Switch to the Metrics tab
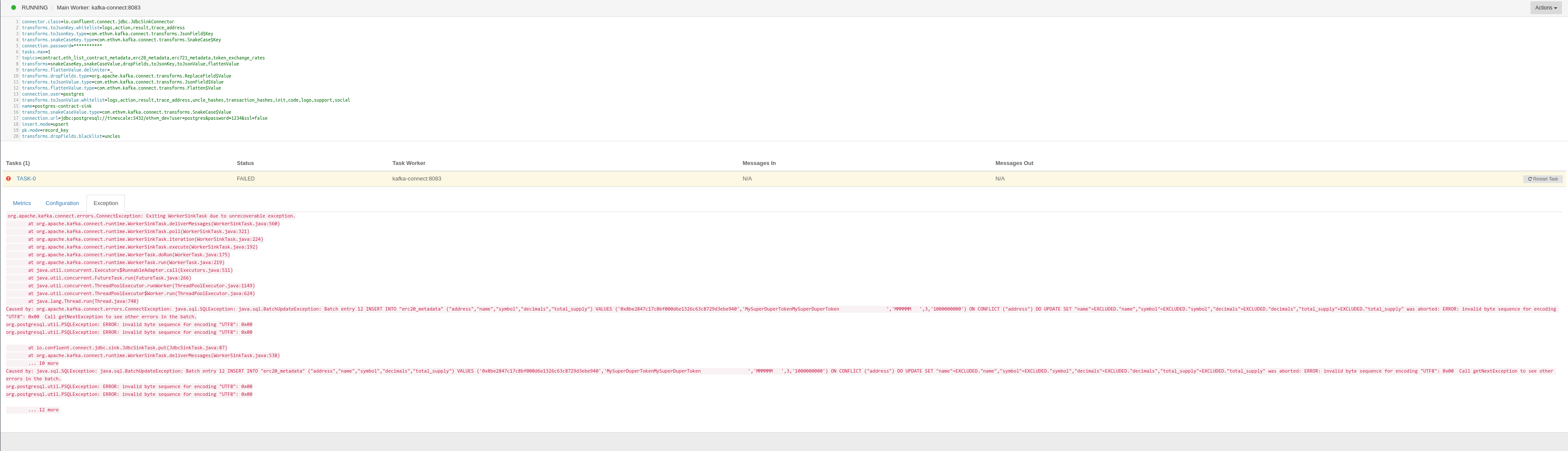Screen dimensions: 1568x451 [x=22, y=203]
